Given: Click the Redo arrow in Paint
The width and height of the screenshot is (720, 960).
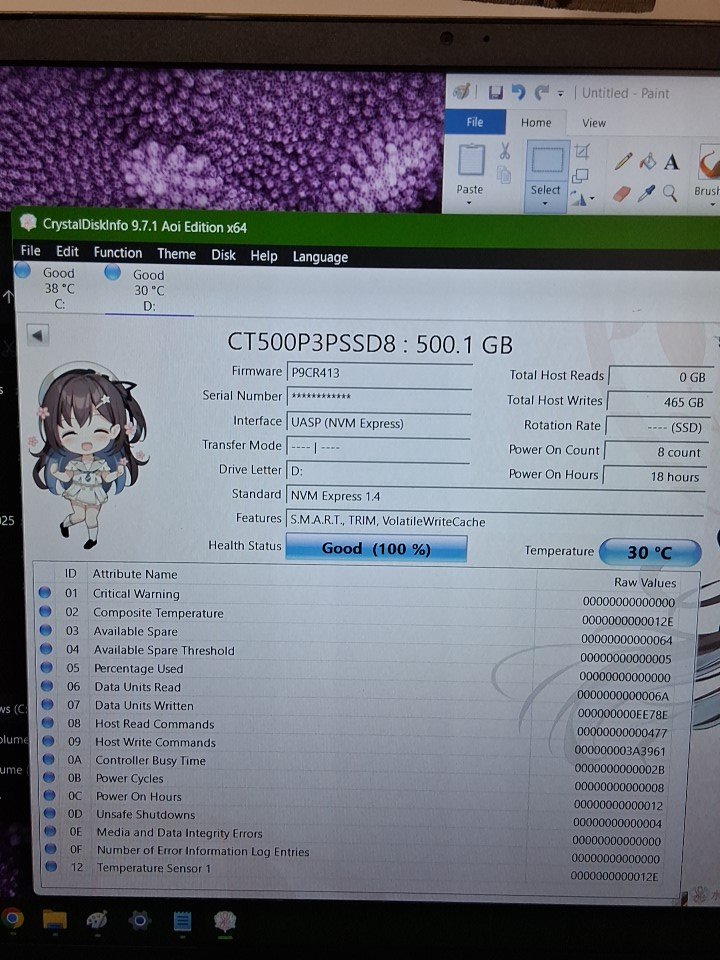Looking at the screenshot, I should pyautogui.click(x=541, y=92).
